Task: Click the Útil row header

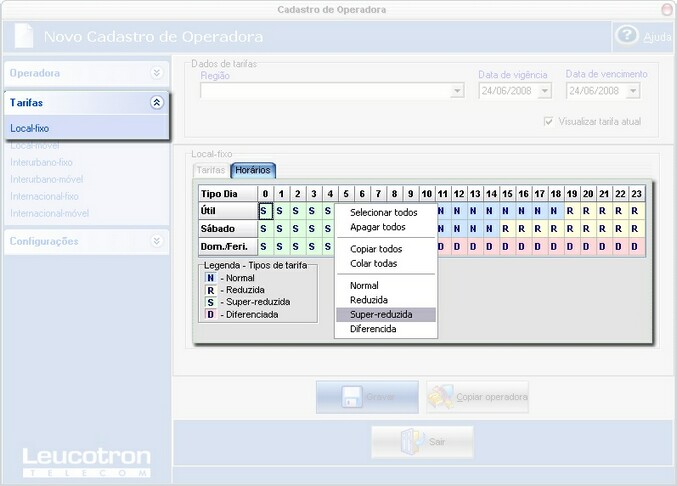Action: pyautogui.click(x=228, y=211)
